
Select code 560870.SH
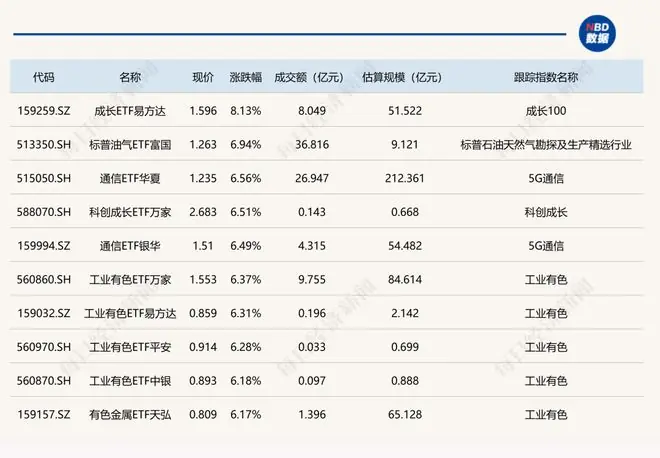point(44,381)
